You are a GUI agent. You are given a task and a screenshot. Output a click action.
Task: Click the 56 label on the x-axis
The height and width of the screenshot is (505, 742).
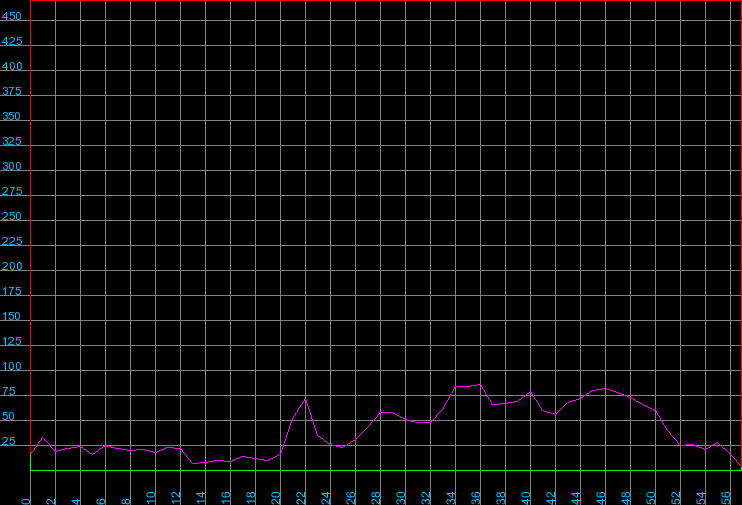[x=727, y=497]
